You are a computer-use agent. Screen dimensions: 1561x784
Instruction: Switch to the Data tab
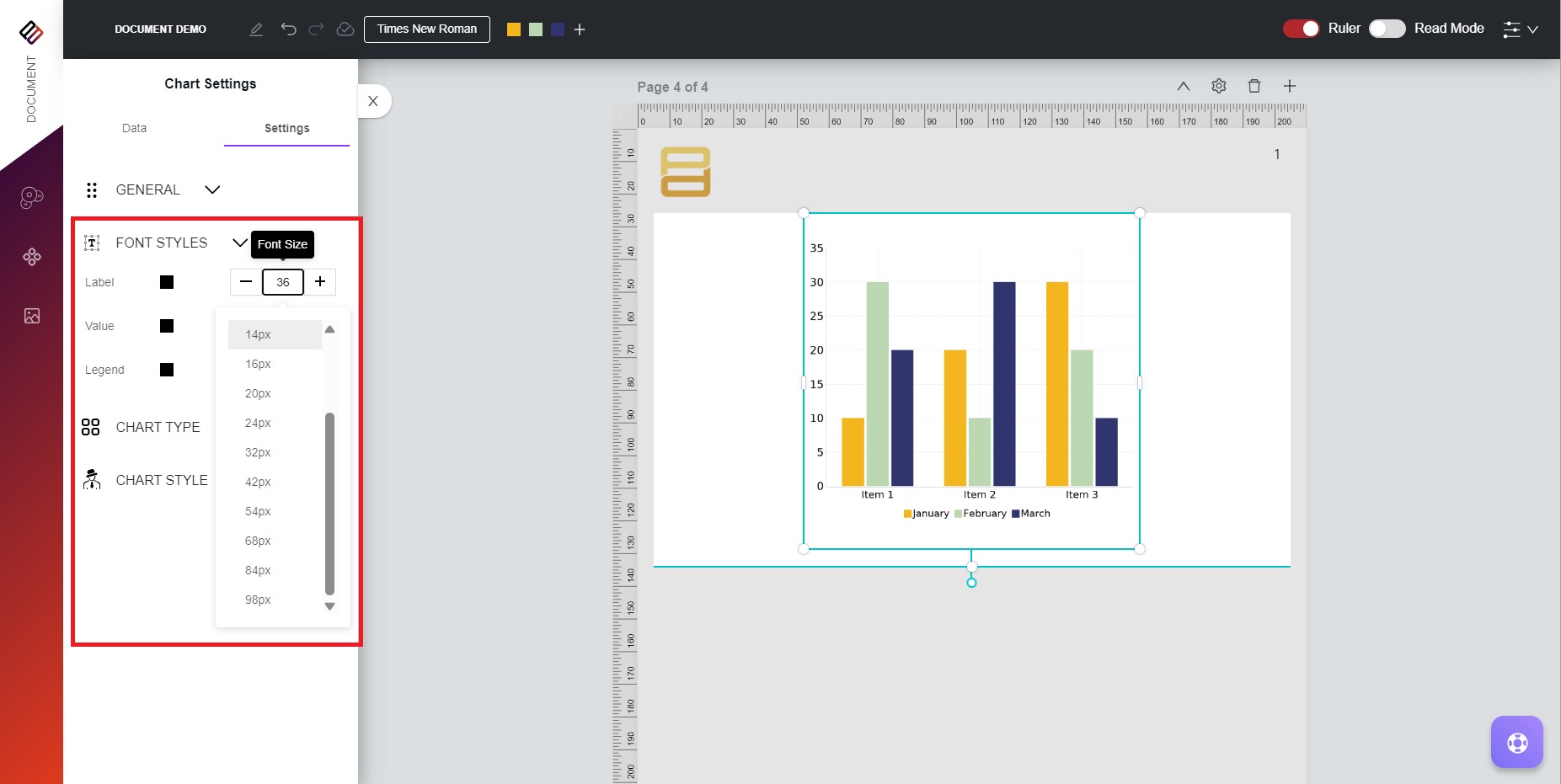coord(134,128)
